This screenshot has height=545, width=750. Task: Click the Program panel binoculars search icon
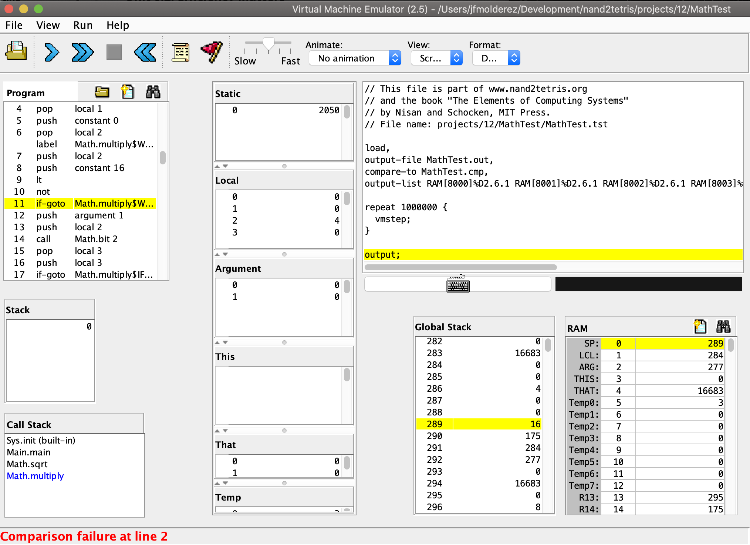(154, 92)
